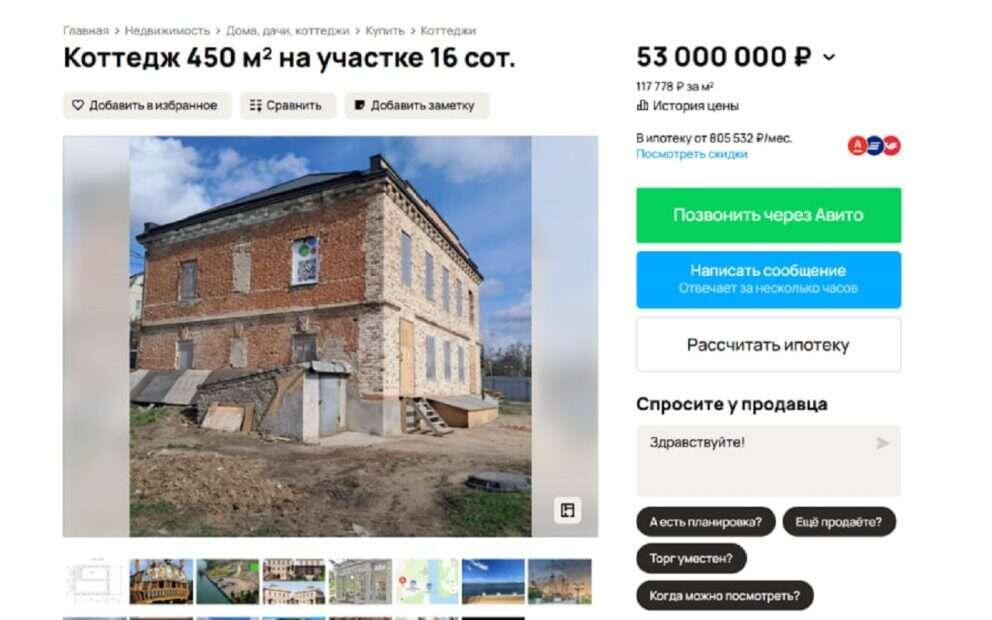Open the price history chart icon

(642, 105)
